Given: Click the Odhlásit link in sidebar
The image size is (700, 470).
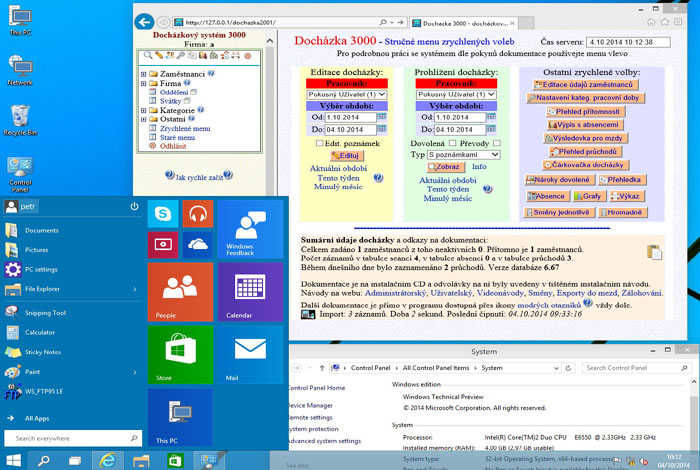Looking at the screenshot, I should point(173,146).
